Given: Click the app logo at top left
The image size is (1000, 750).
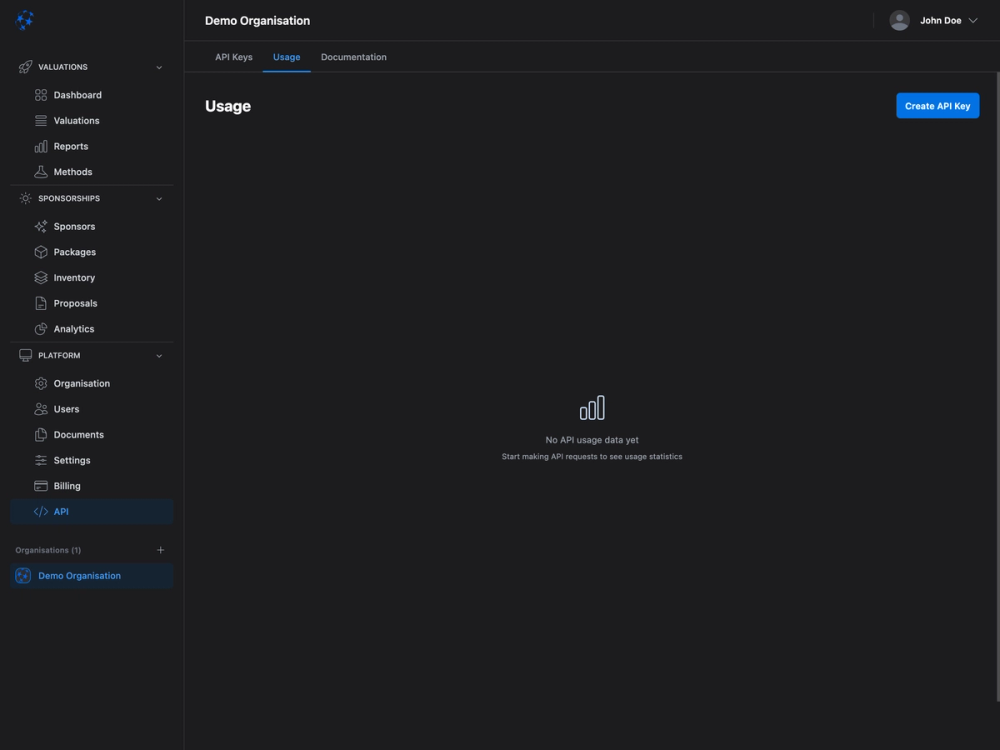Looking at the screenshot, I should pos(24,19).
